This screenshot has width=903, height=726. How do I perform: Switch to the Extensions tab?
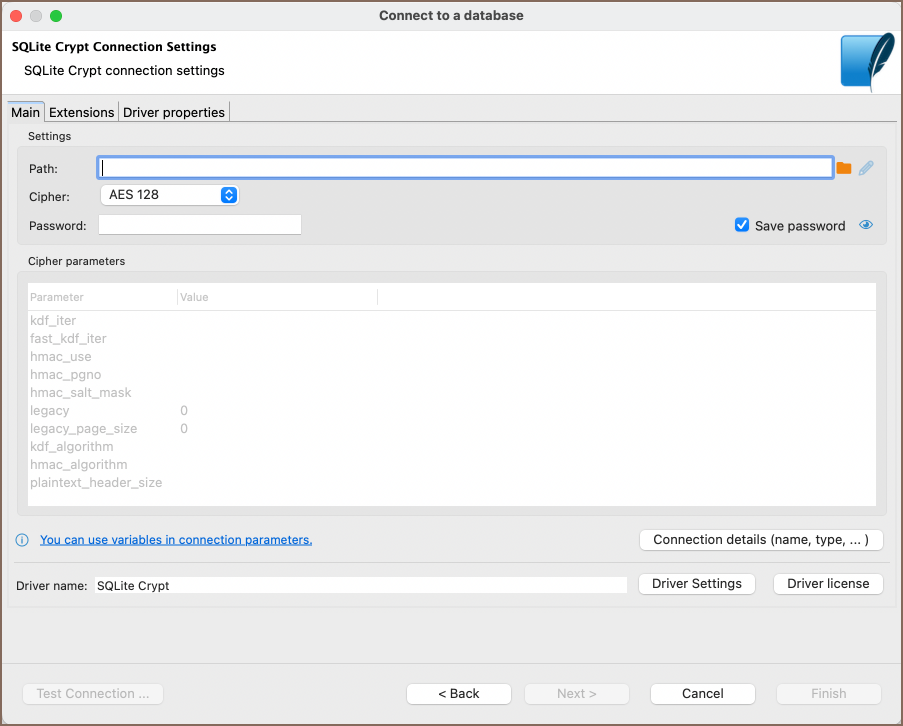click(x=82, y=112)
